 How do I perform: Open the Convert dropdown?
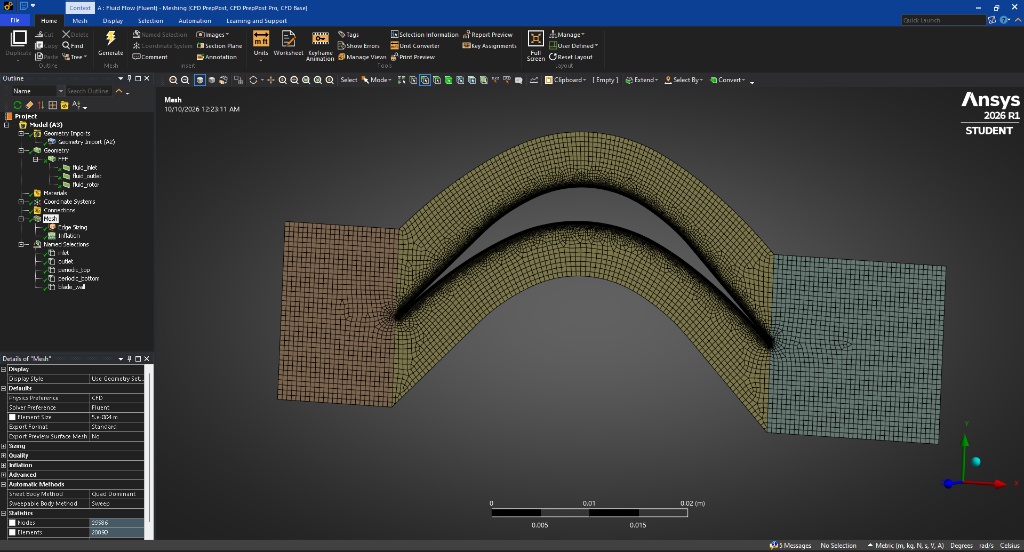(728, 80)
